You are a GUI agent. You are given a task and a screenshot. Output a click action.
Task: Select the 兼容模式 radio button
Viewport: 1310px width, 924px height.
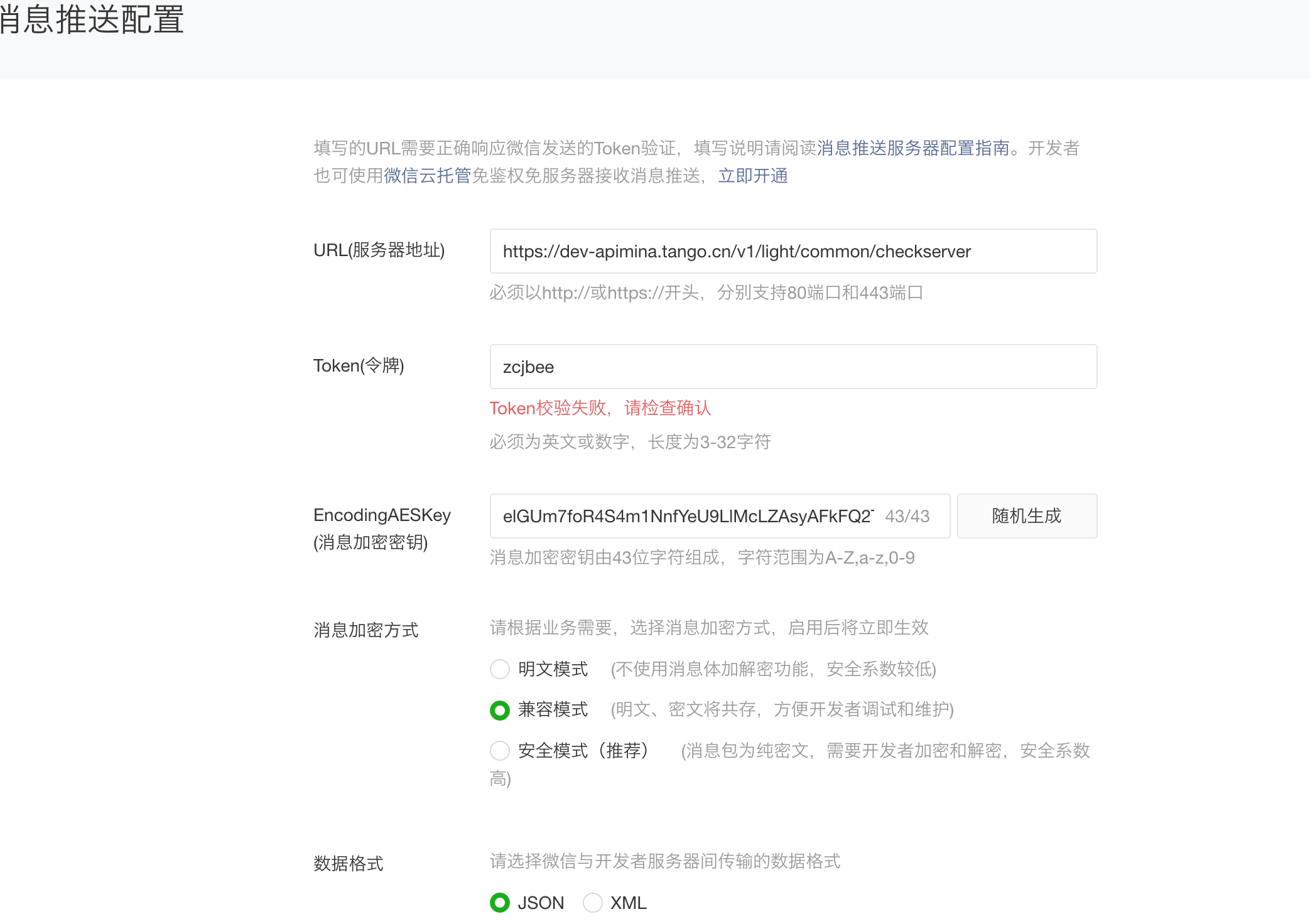[499, 710]
